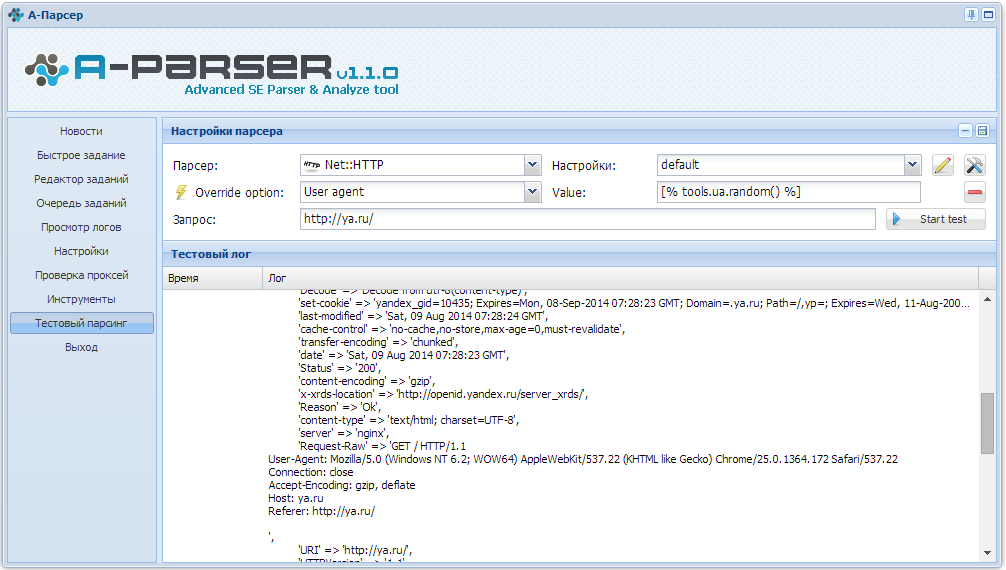Remove override option with red minus icon

pos(975,192)
